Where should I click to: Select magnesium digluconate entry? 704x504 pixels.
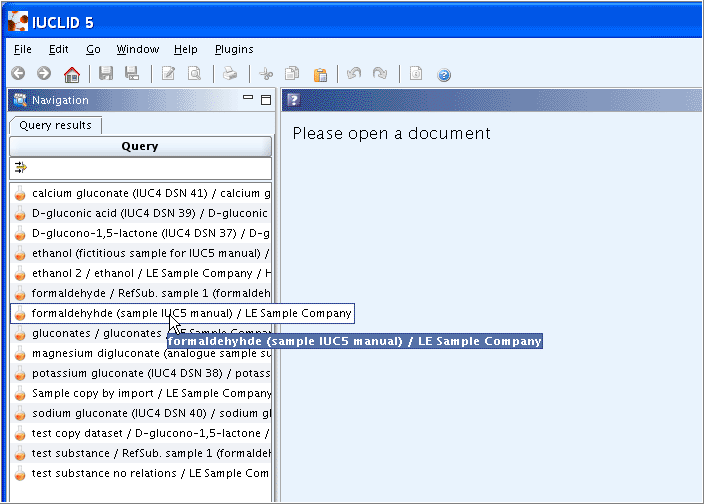click(x=141, y=354)
